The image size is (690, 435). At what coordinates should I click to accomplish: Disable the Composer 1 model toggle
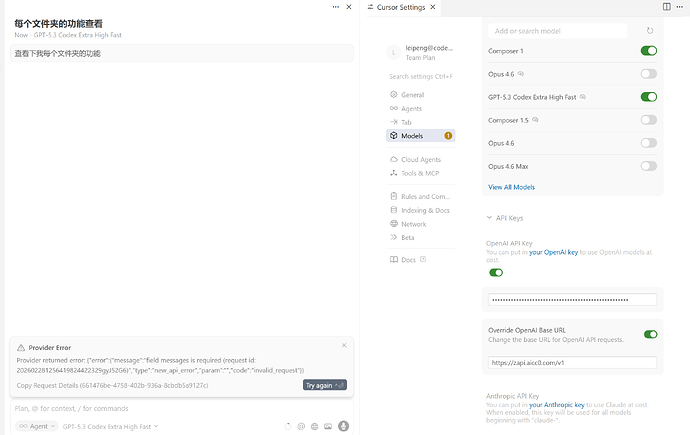point(649,51)
